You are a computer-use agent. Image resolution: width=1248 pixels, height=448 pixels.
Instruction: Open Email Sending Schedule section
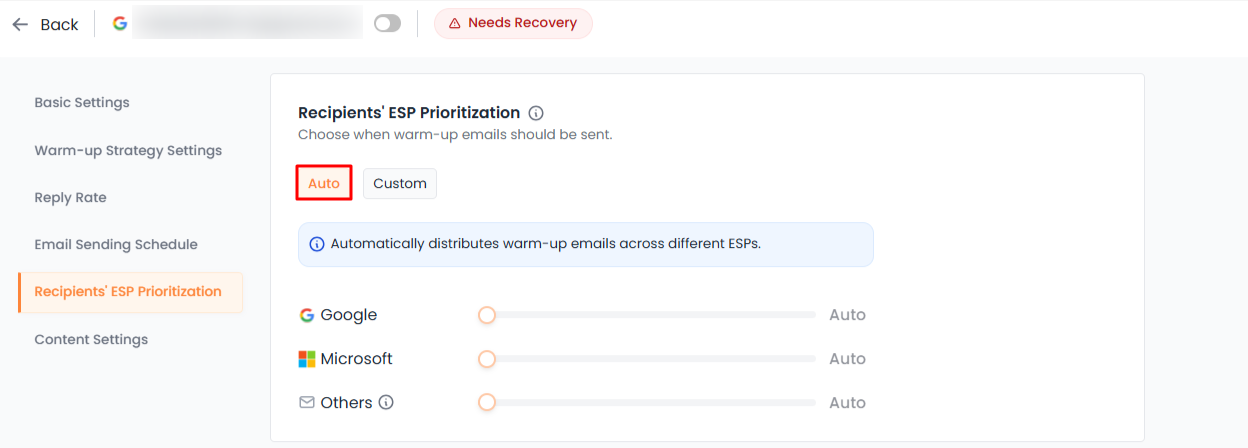point(116,245)
